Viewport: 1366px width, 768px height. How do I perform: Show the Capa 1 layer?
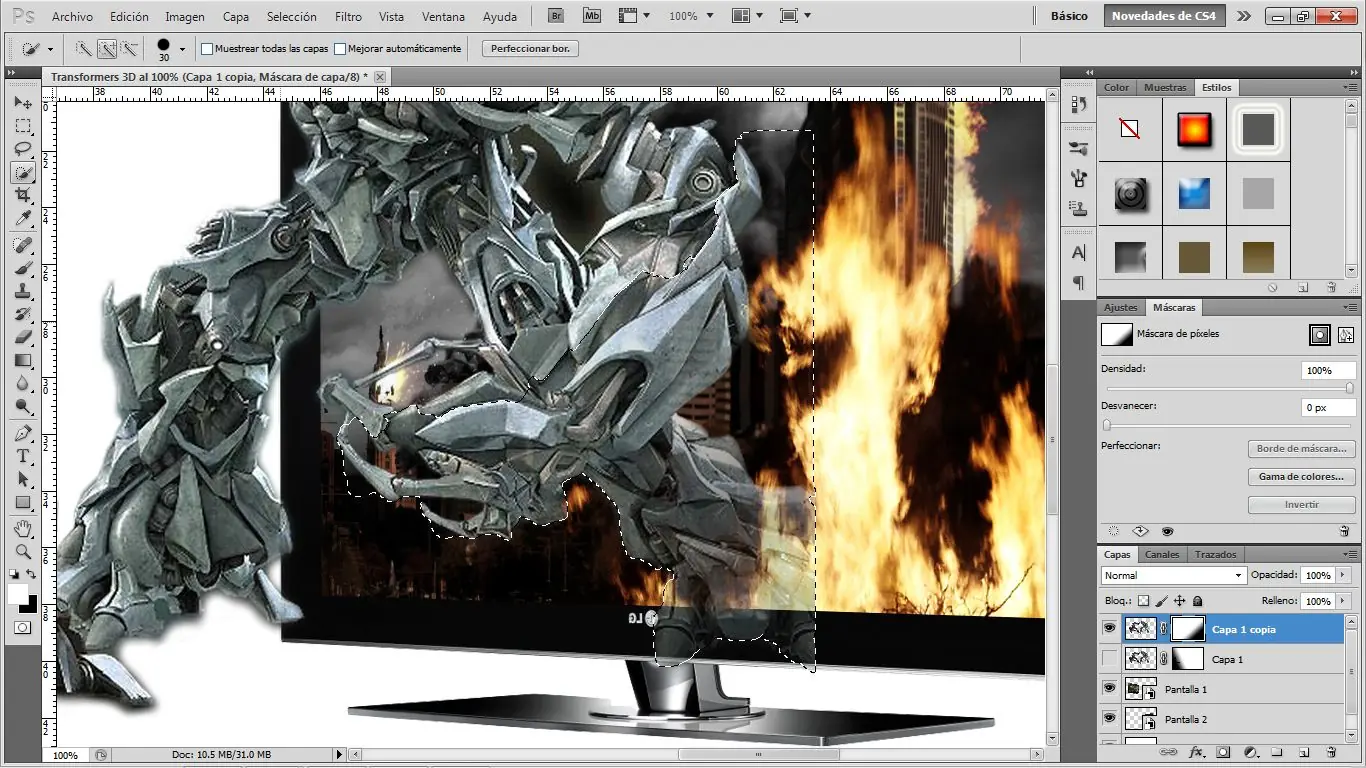[1108, 658]
